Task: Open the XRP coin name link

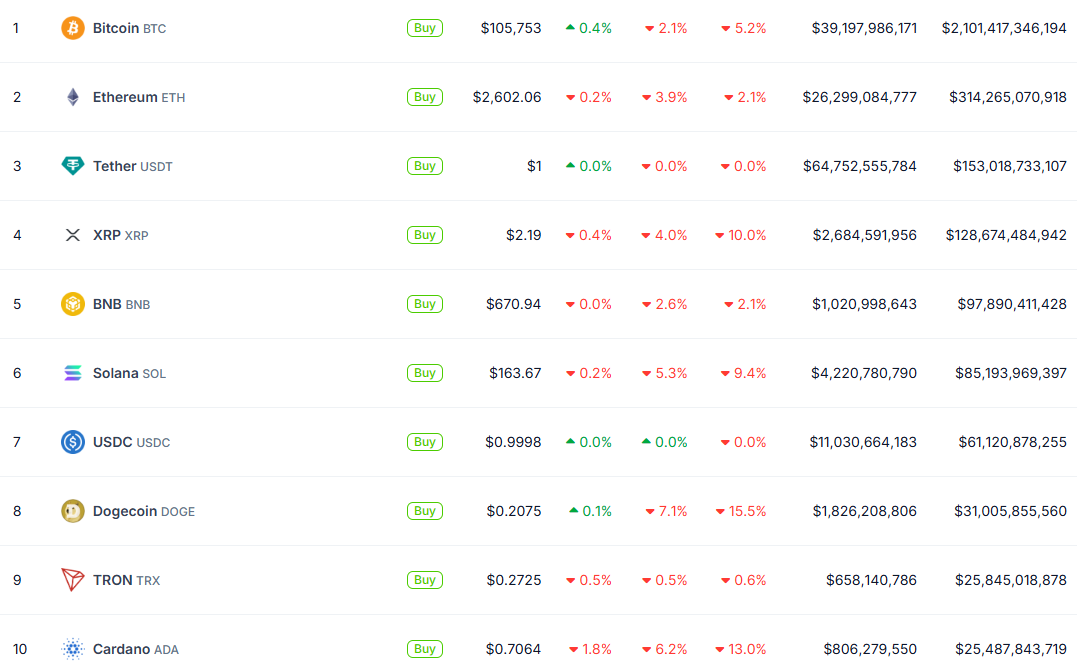Action: point(120,235)
